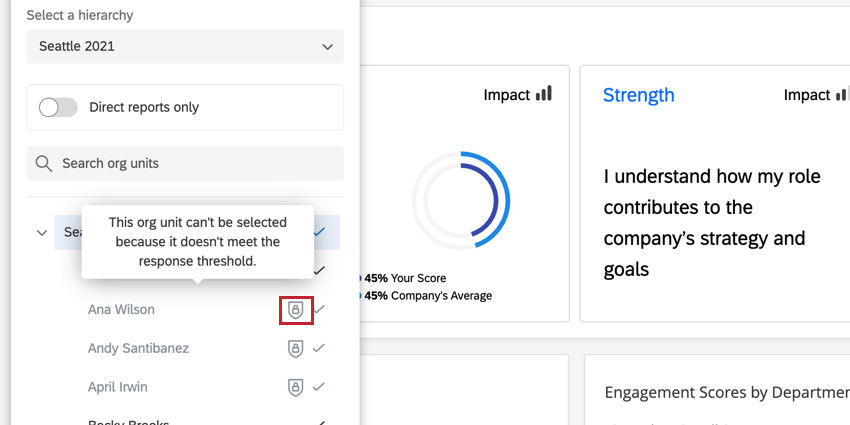Click the Impact label on the Strength card
This screenshot has height=425, width=850.
coord(806,95)
